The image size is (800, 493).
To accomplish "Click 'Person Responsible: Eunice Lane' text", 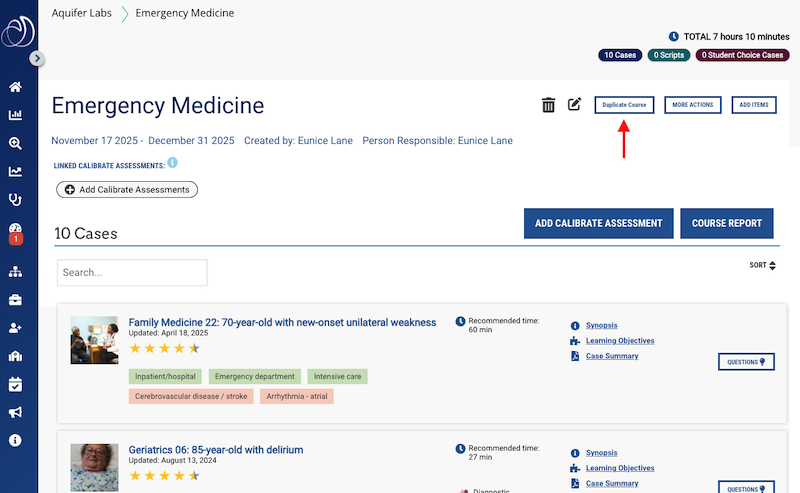I will pos(437,140).
